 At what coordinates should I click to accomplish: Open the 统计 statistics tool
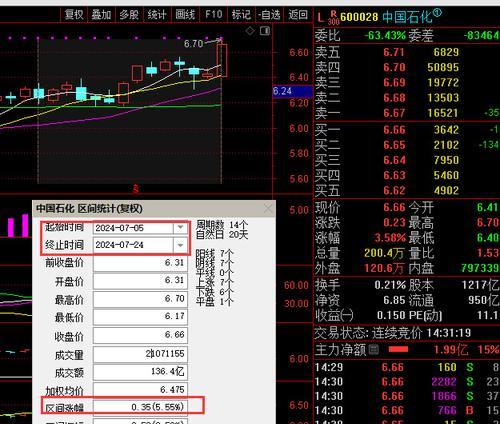click(157, 14)
